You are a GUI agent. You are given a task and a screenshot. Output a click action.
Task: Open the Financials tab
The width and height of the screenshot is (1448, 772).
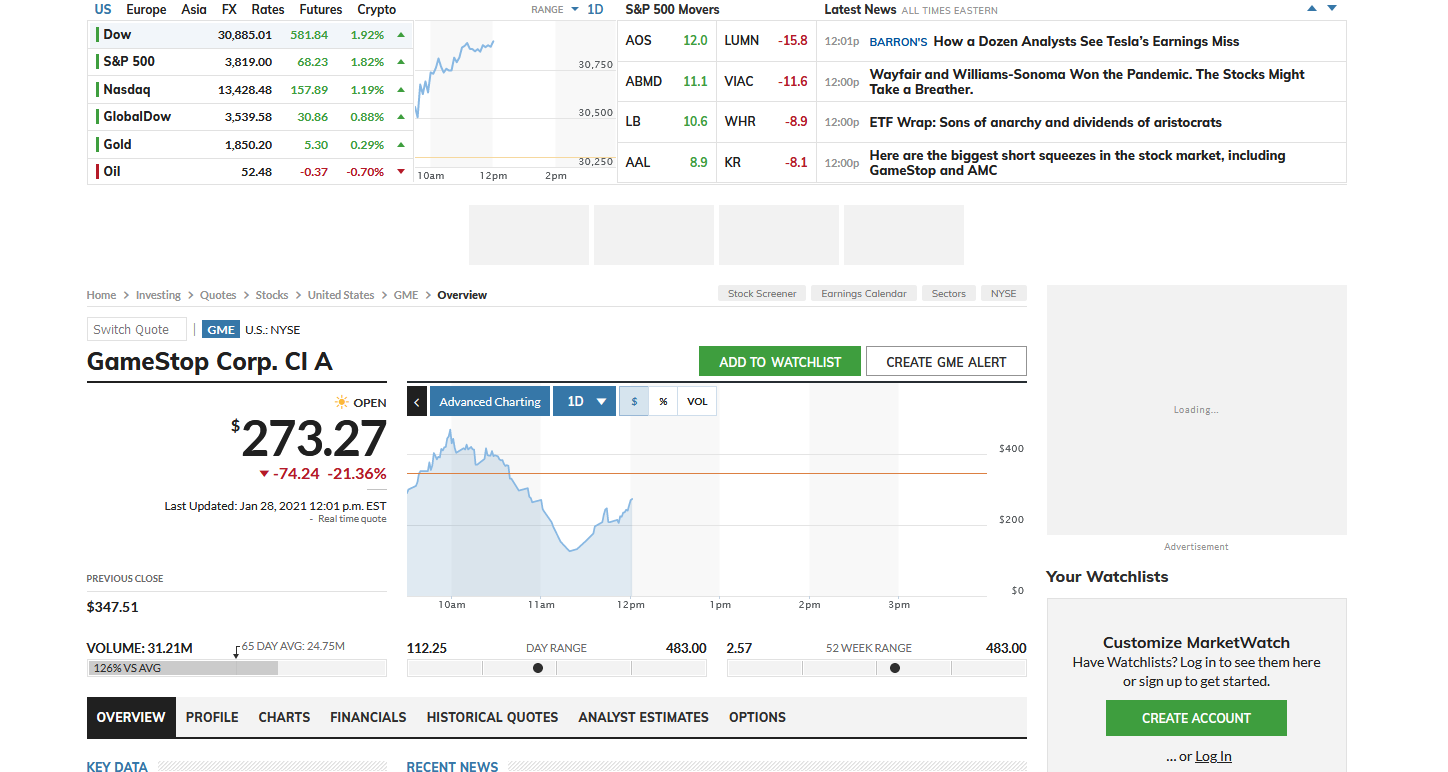[368, 717]
